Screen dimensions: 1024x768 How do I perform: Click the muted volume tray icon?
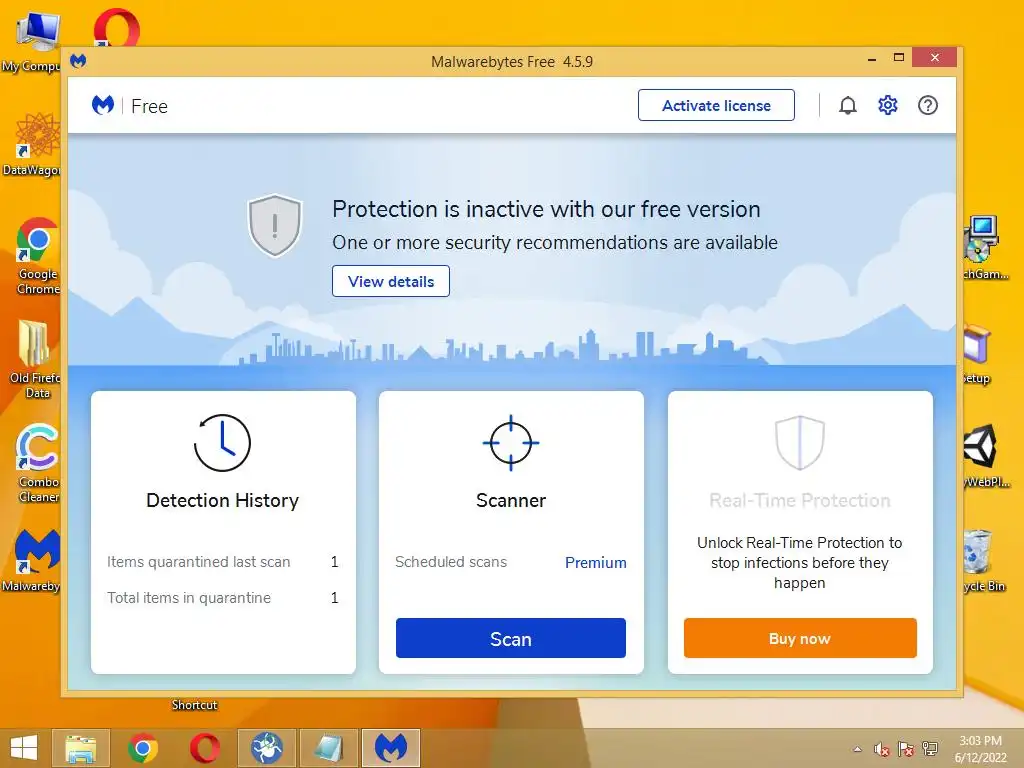[x=882, y=749]
